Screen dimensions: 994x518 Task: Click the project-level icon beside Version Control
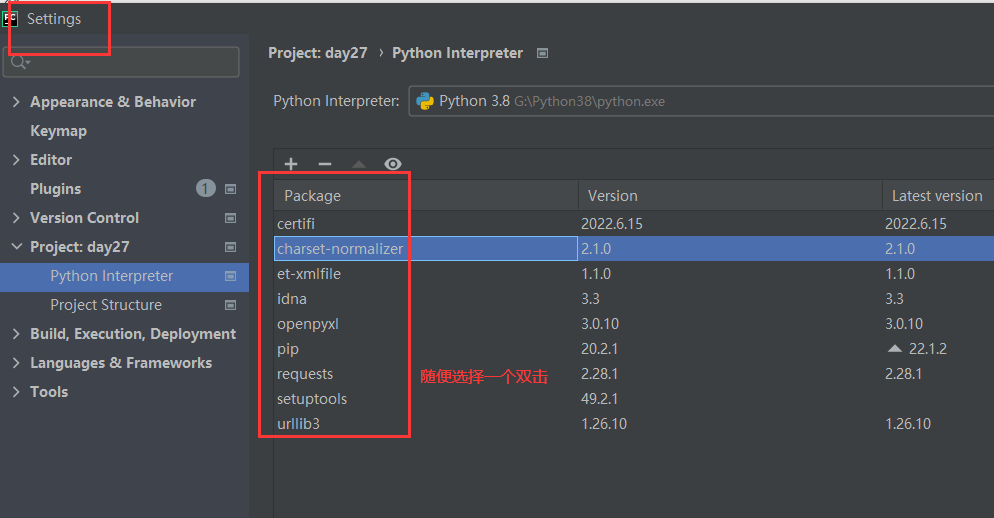coord(231,218)
